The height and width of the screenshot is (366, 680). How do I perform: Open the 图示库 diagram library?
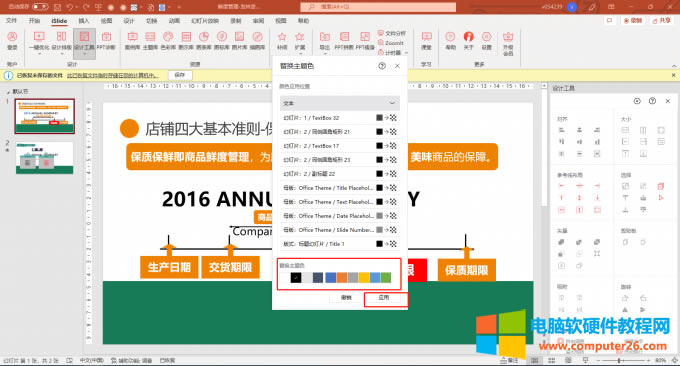coord(186,41)
